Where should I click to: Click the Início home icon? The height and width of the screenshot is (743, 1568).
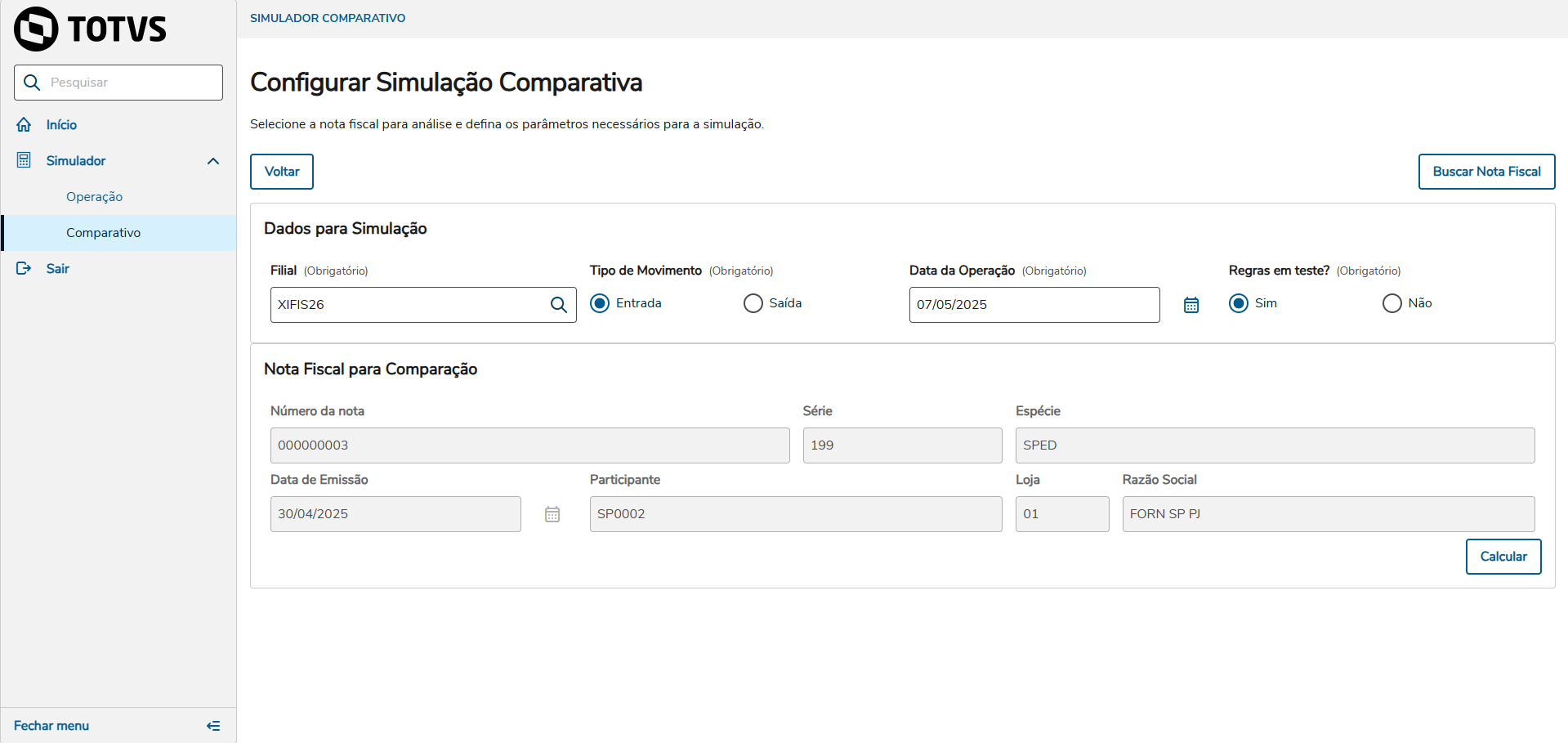point(24,125)
